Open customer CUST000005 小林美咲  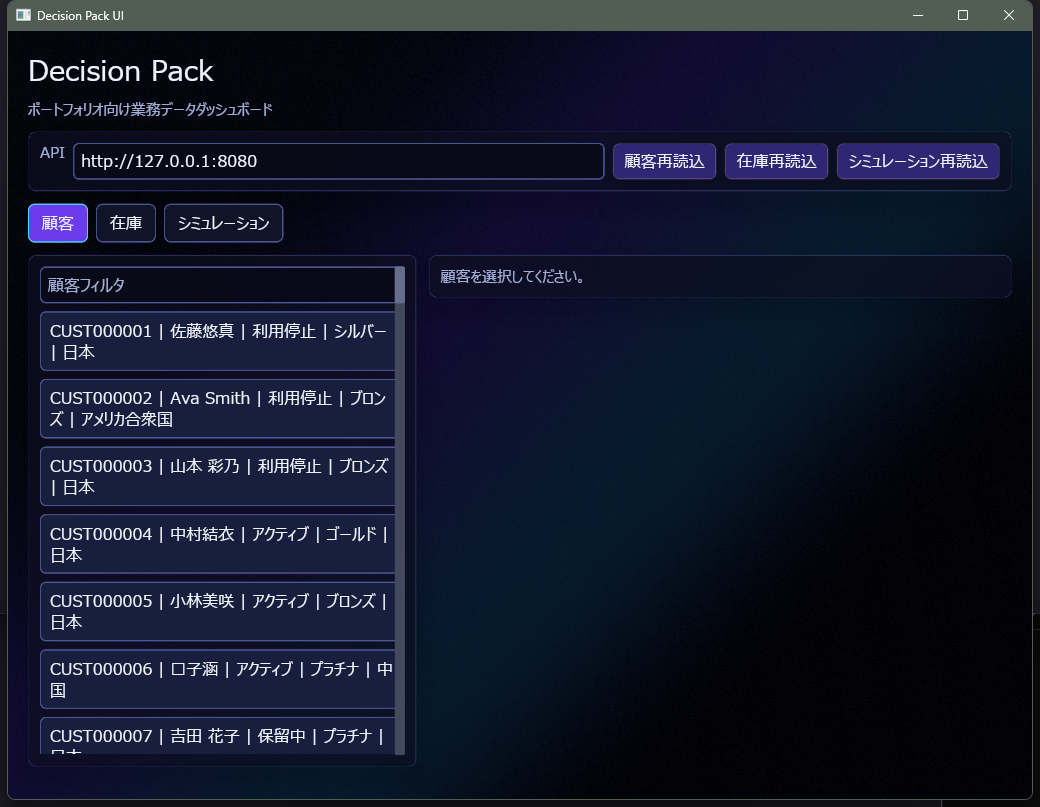[218, 611]
